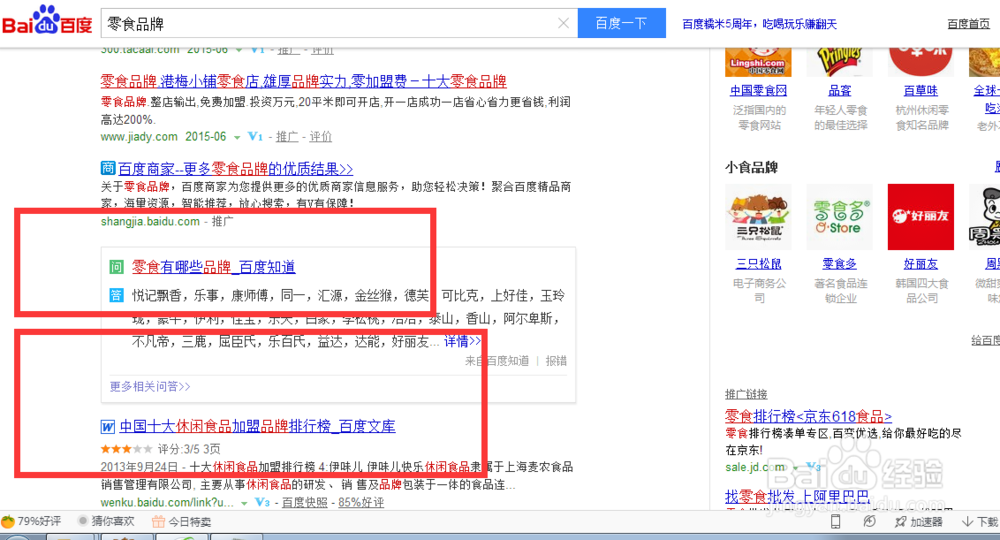The height and width of the screenshot is (540, 1000).
Task: Open 中国十大休闲食品加盟品牌排行榜_百度文库
Action: click(x=258, y=427)
